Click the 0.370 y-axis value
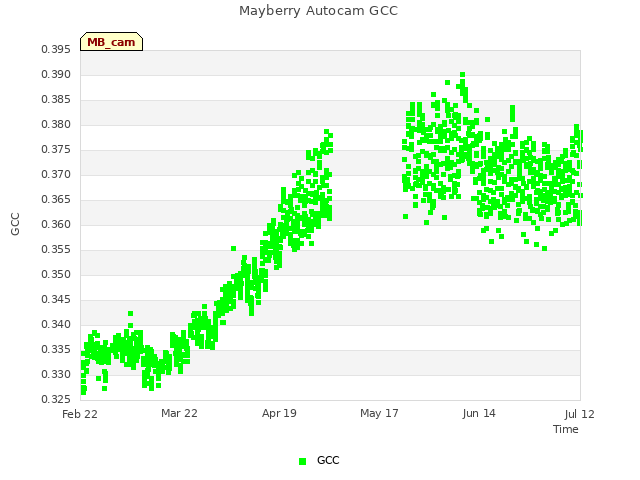This screenshot has height=480, width=640. 56,175
